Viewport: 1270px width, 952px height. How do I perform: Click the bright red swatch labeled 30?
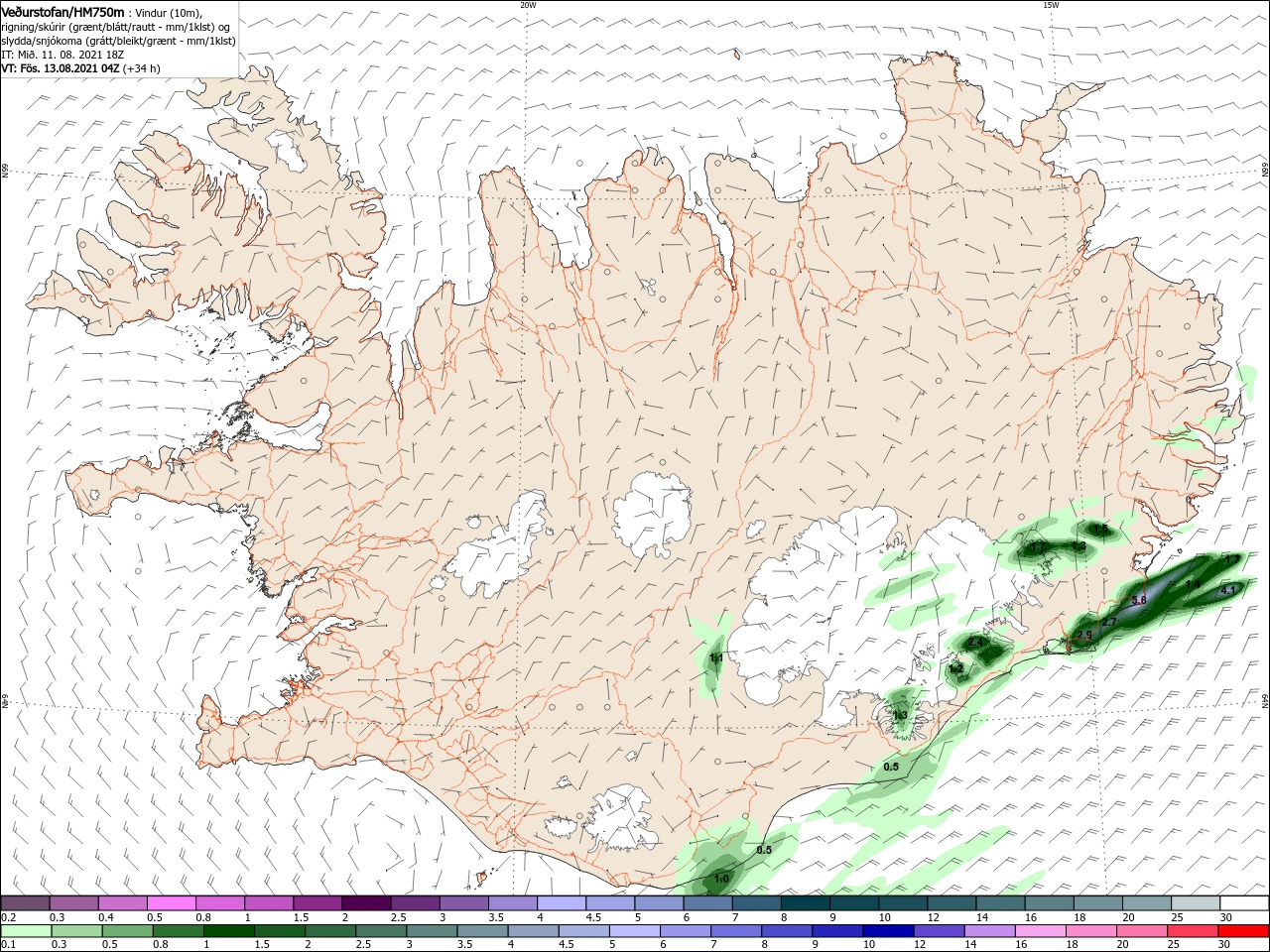click(x=1244, y=931)
